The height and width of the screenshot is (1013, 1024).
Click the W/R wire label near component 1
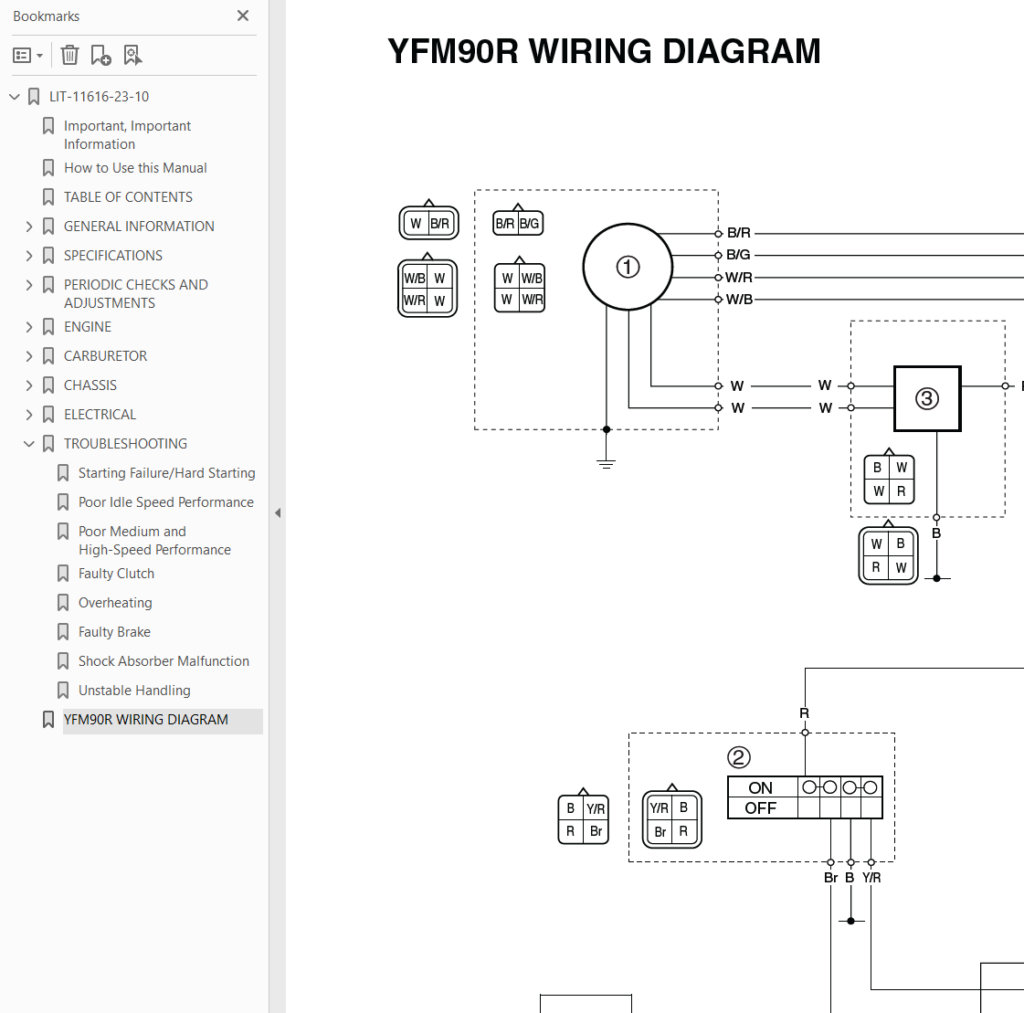[739, 278]
